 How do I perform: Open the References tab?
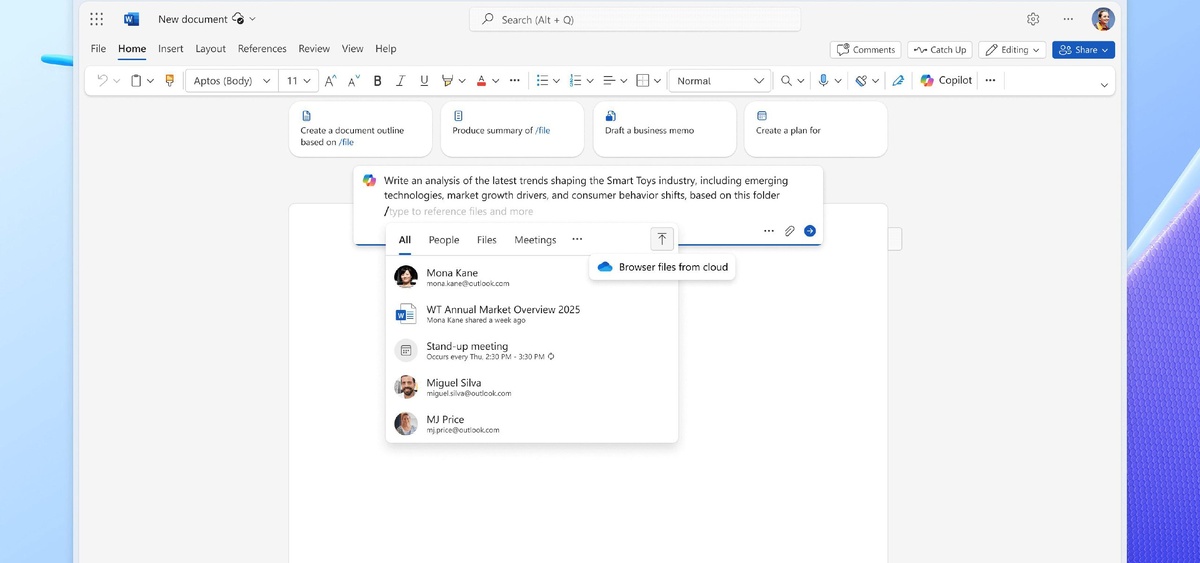click(x=262, y=48)
